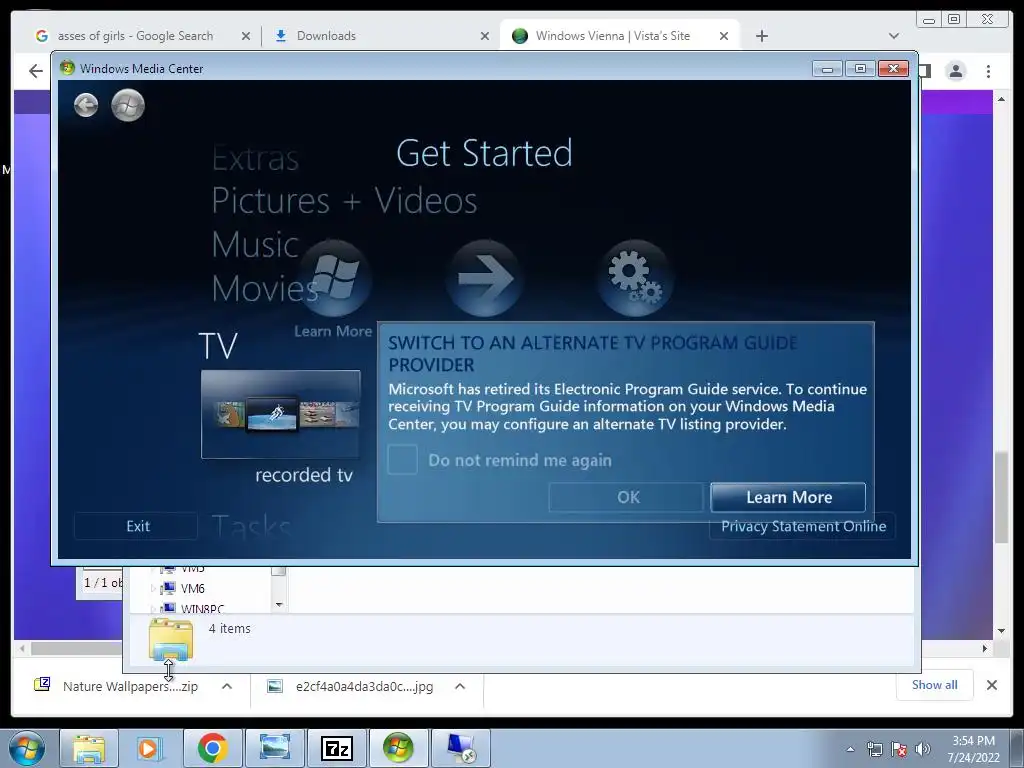Open the gears settings tile
This screenshot has height=768, width=1024.
tap(634, 279)
